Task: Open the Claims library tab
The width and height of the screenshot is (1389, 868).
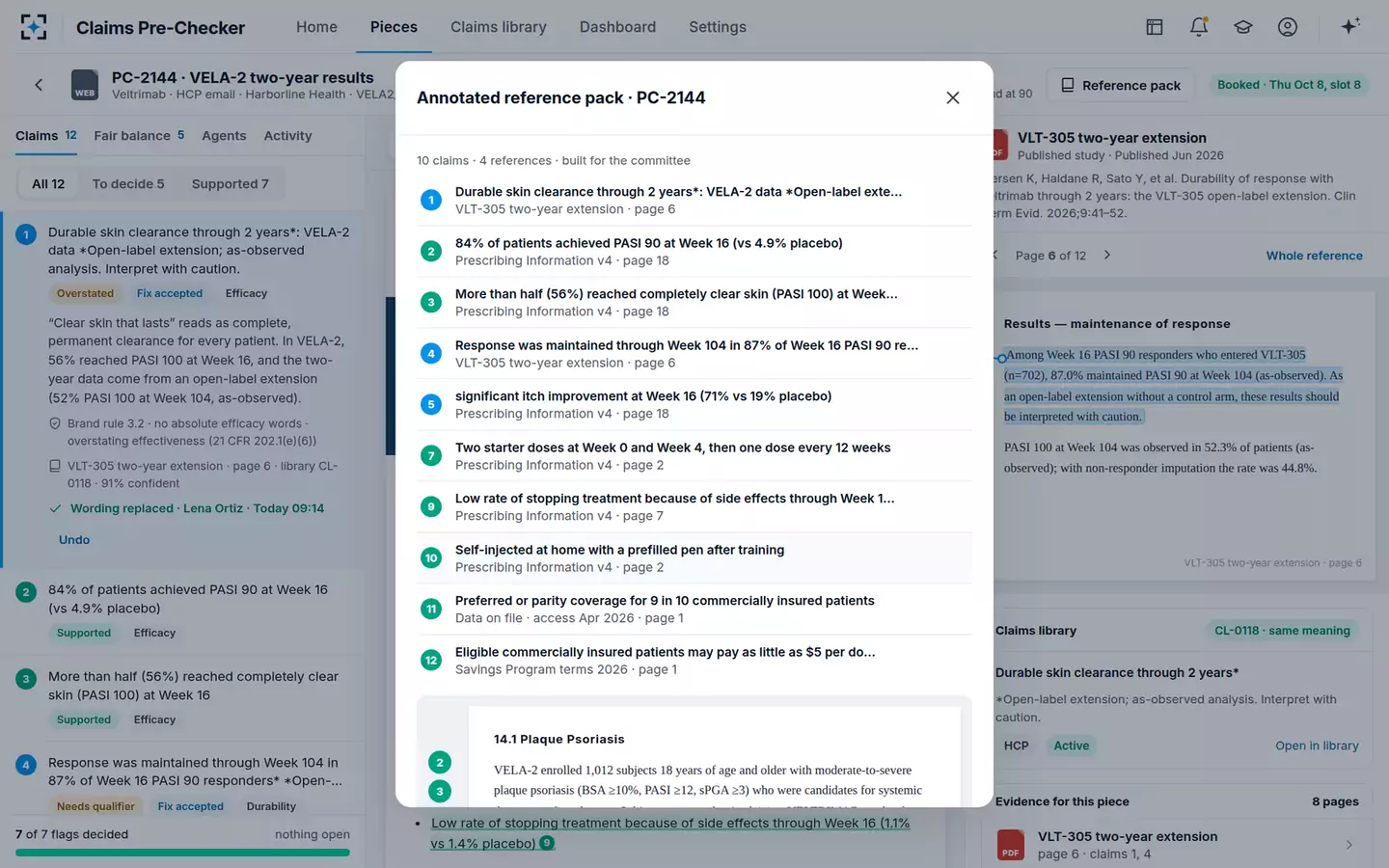Action: (499, 27)
